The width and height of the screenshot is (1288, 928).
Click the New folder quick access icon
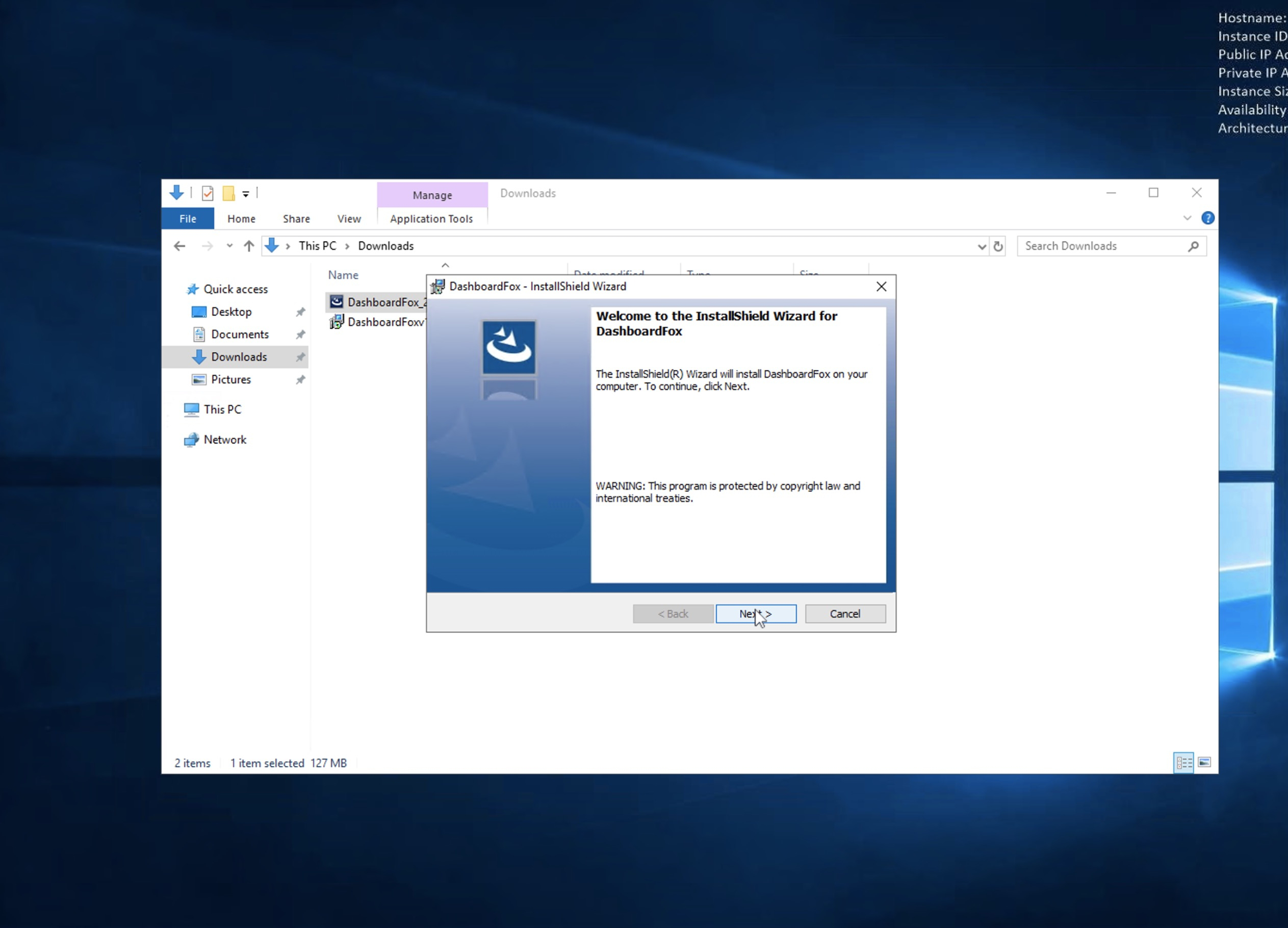[228, 194]
